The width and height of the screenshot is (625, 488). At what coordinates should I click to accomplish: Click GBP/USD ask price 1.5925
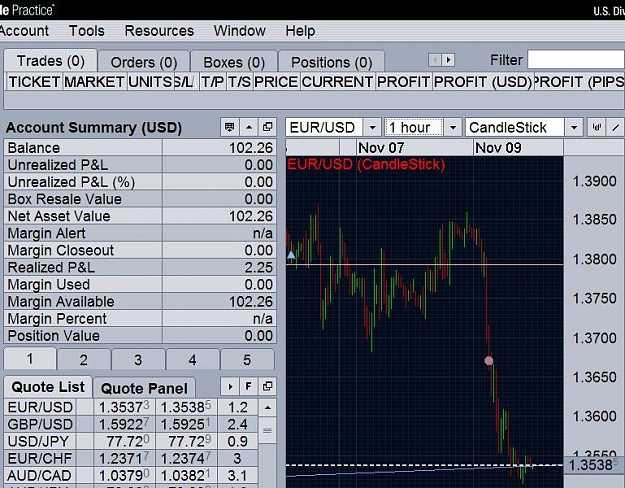186,424
